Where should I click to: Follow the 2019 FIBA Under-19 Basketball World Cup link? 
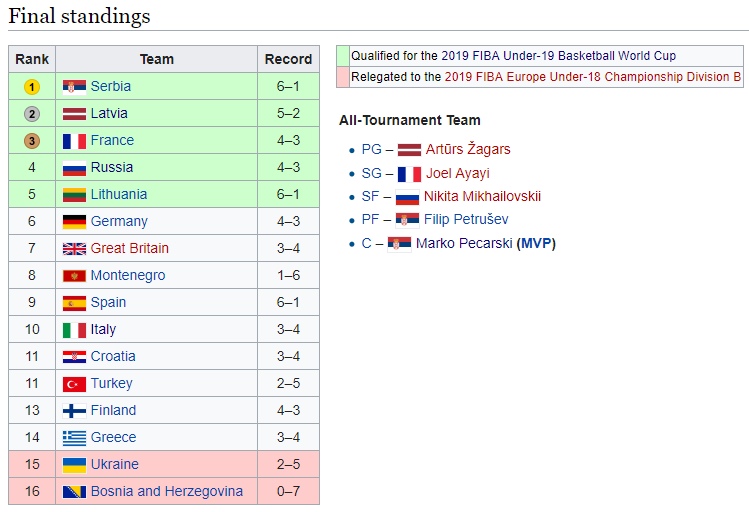572,56
